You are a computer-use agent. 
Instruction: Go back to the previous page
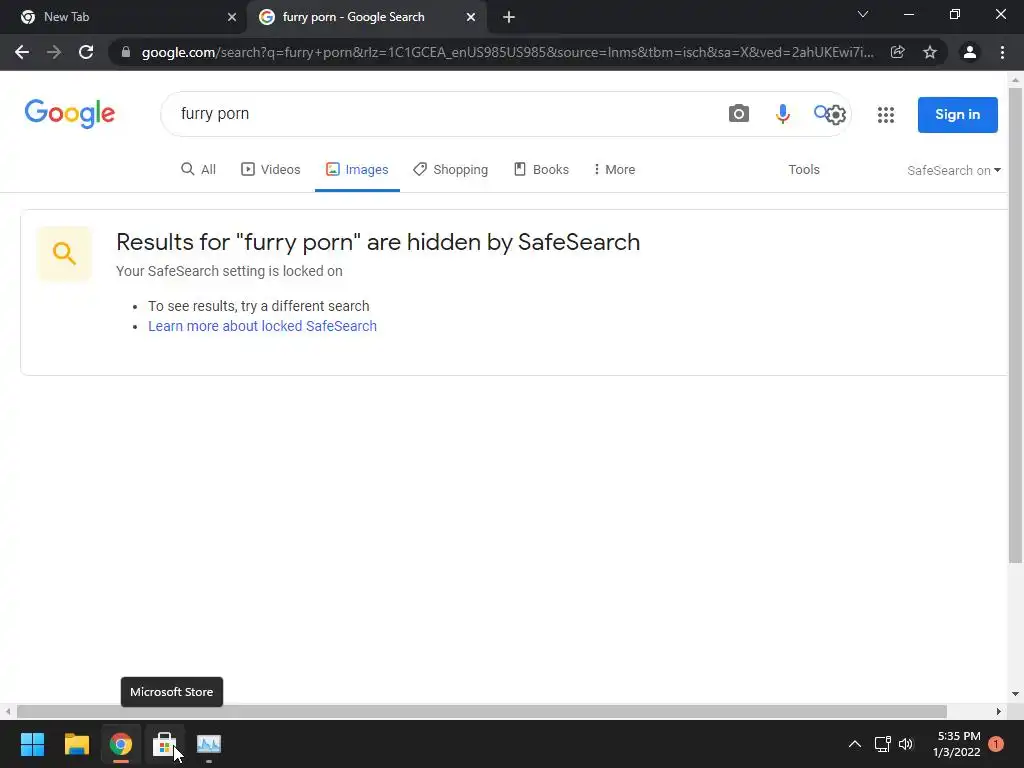(x=22, y=52)
